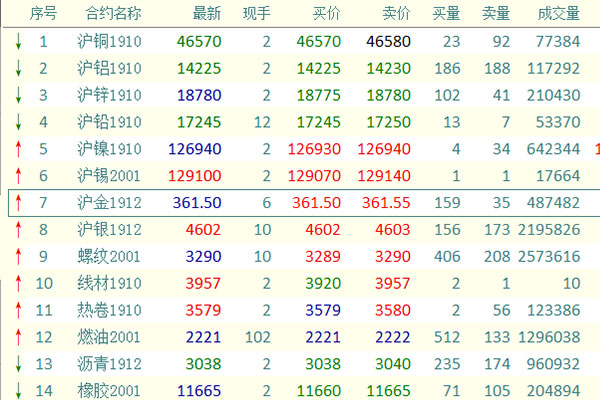Click bid price 18775 of 沪锌1910
Viewport: 600px width, 400px height.
[319, 95]
